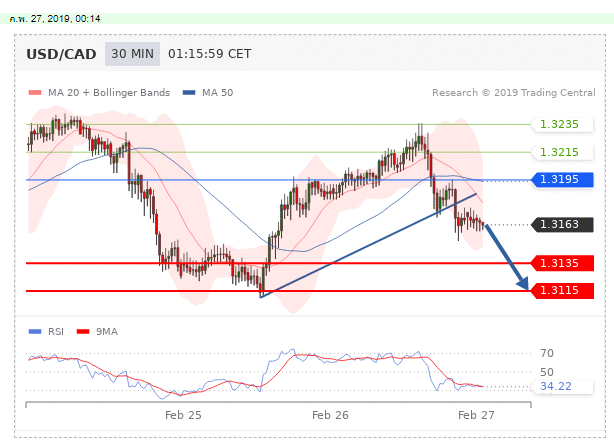
Task: Click the 9MA legend label text
Action: coord(107,332)
